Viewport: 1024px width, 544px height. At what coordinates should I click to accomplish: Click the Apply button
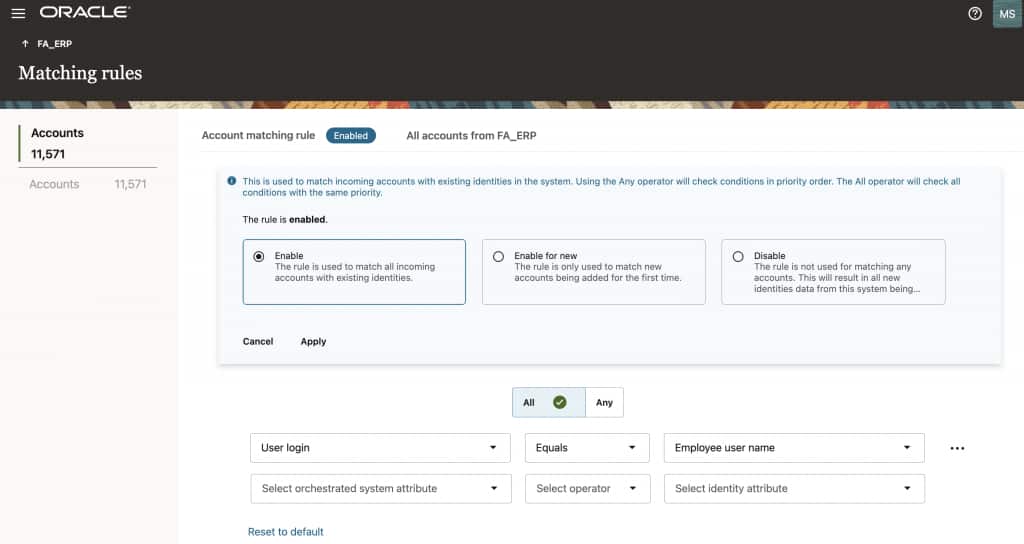313,342
